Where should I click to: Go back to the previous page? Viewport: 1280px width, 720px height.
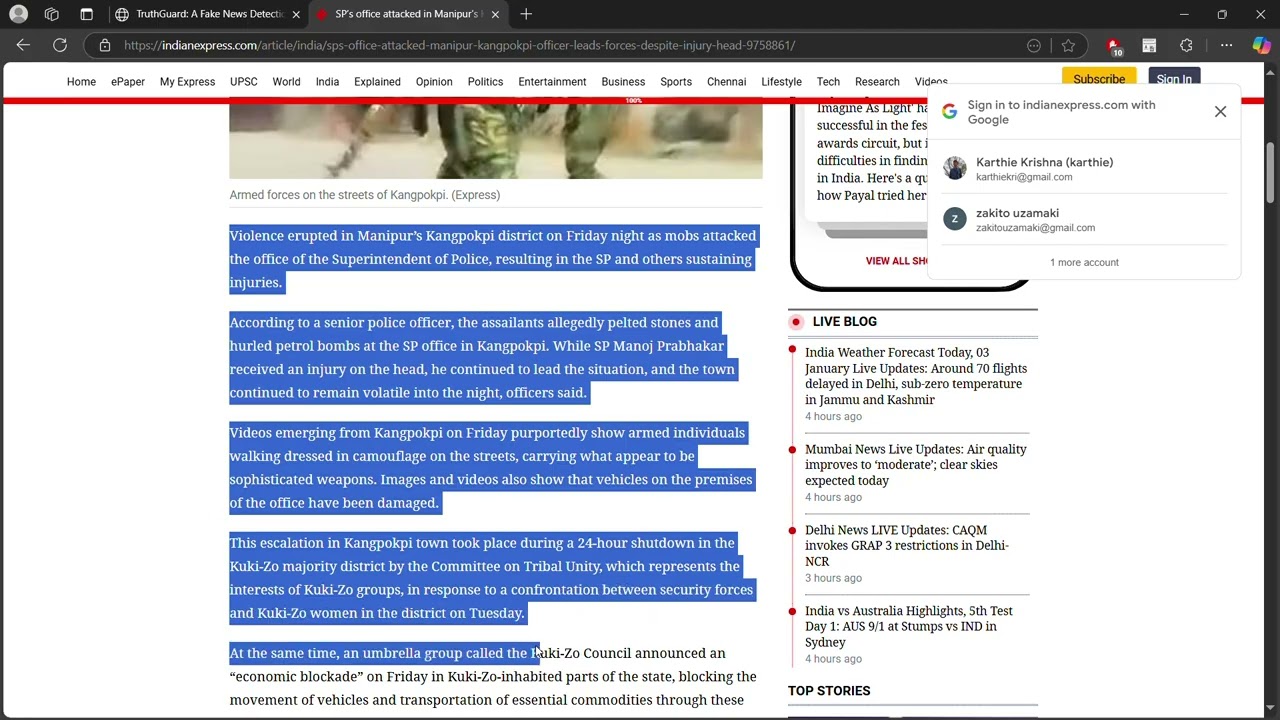23,45
